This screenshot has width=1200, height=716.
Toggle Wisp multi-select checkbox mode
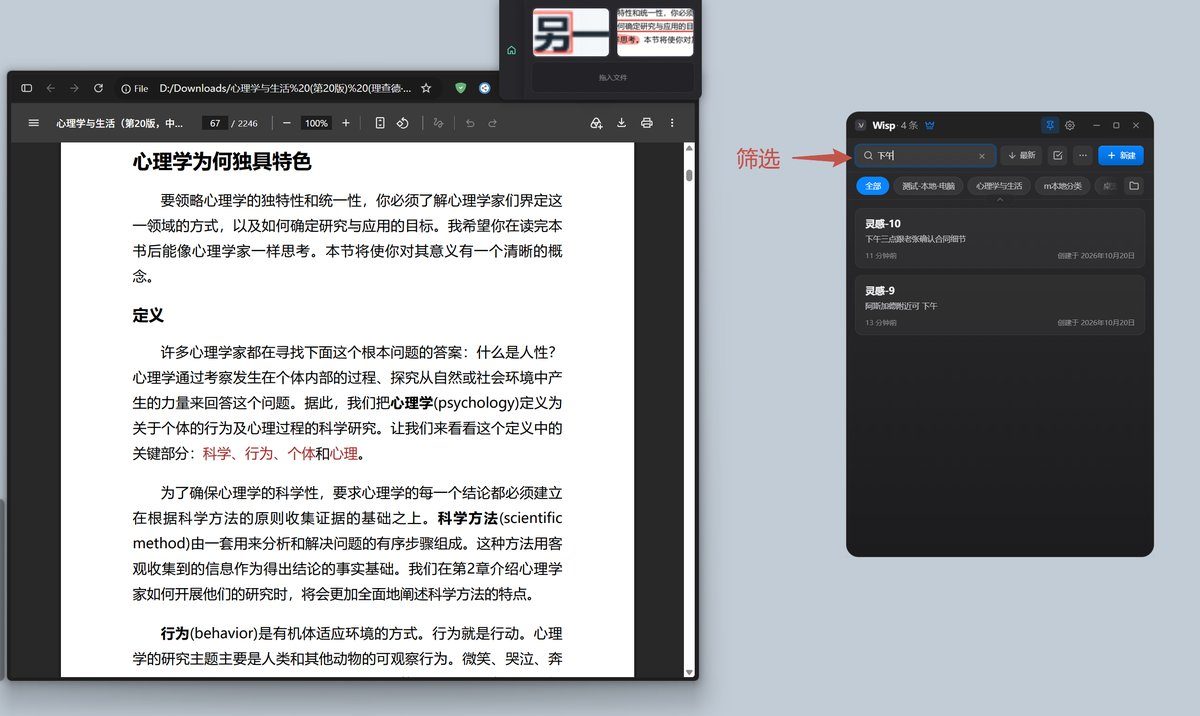(x=1058, y=156)
